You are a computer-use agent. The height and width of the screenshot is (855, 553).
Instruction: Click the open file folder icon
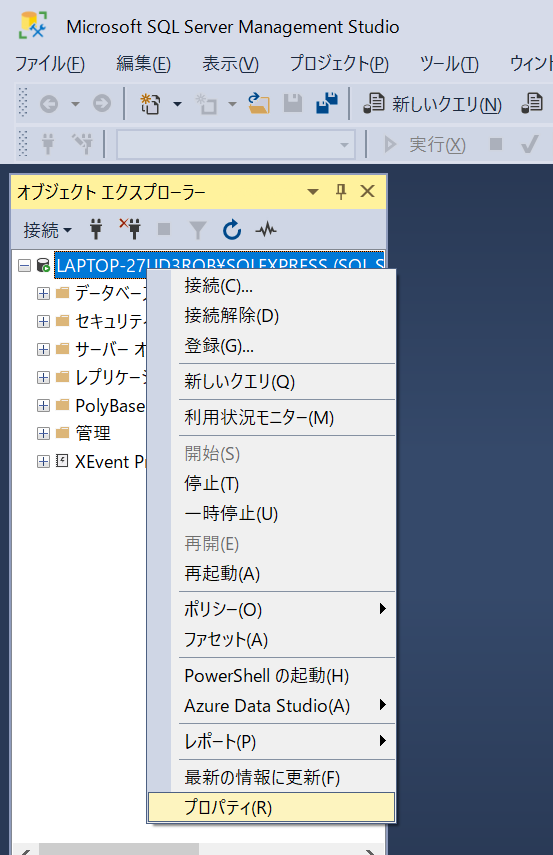click(259, 103)
